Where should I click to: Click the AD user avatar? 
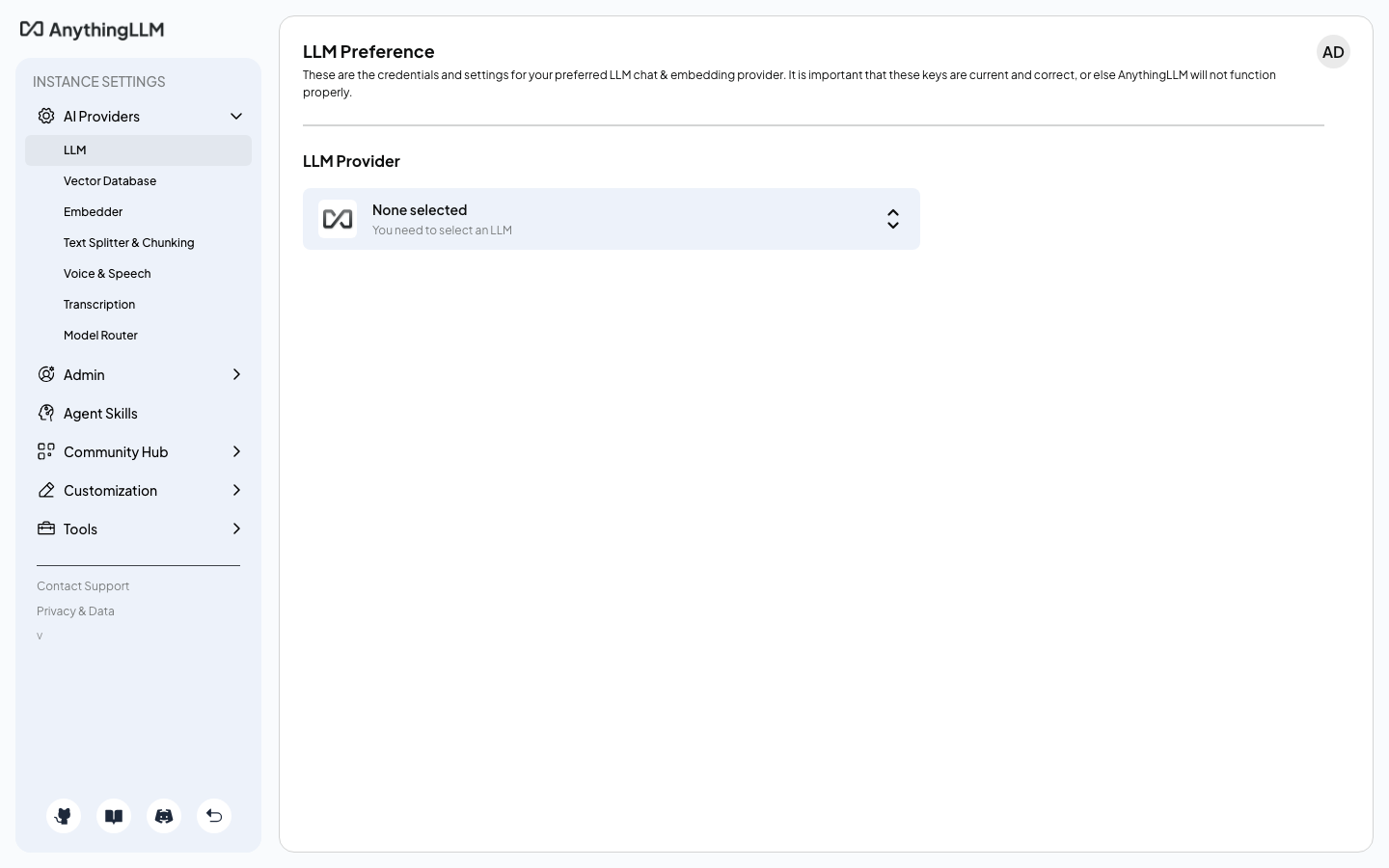tap(1333, 52)
